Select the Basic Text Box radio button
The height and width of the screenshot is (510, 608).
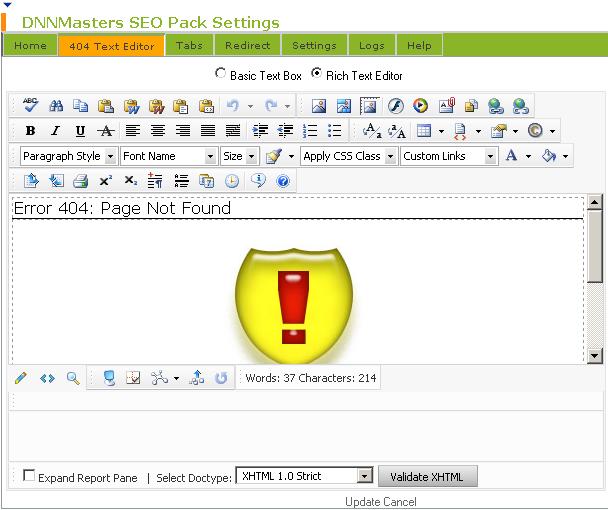tap(220, 73)
